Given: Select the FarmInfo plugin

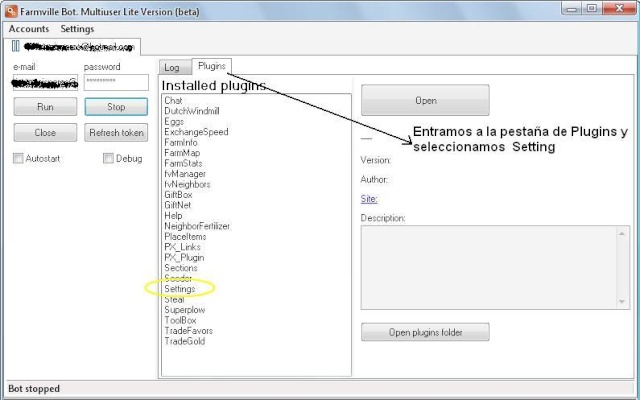Looking at the screenshot, I should pyautogui.click(x=181, y=142).
